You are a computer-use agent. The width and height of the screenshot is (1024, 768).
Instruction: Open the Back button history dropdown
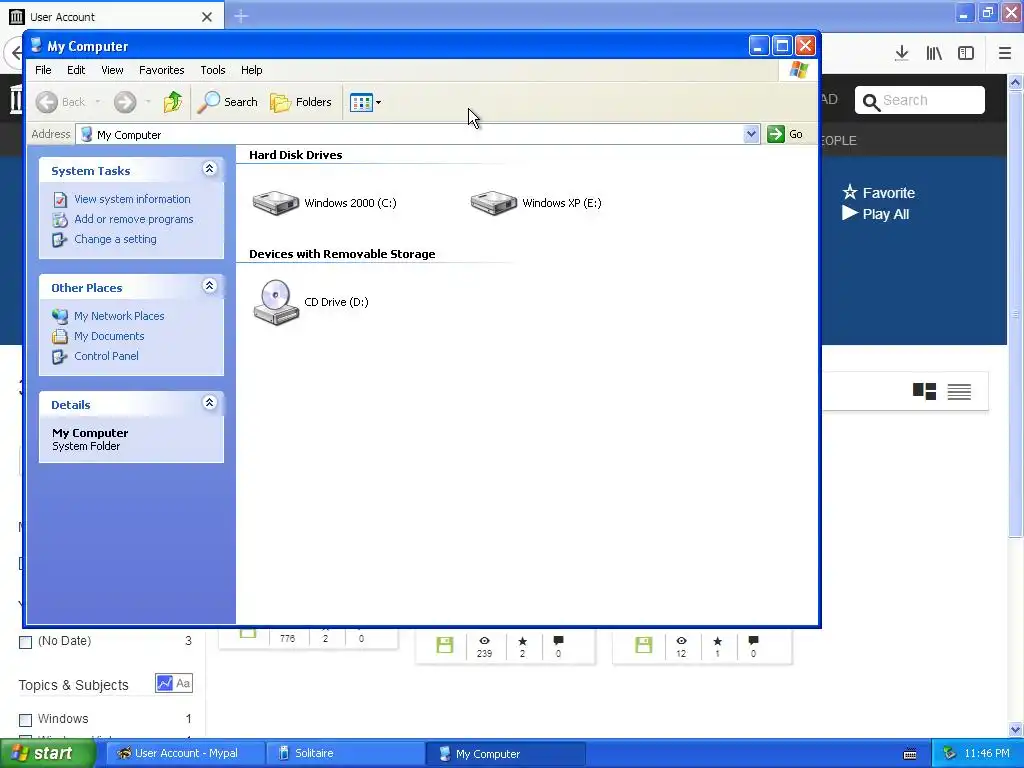point(98,102)
